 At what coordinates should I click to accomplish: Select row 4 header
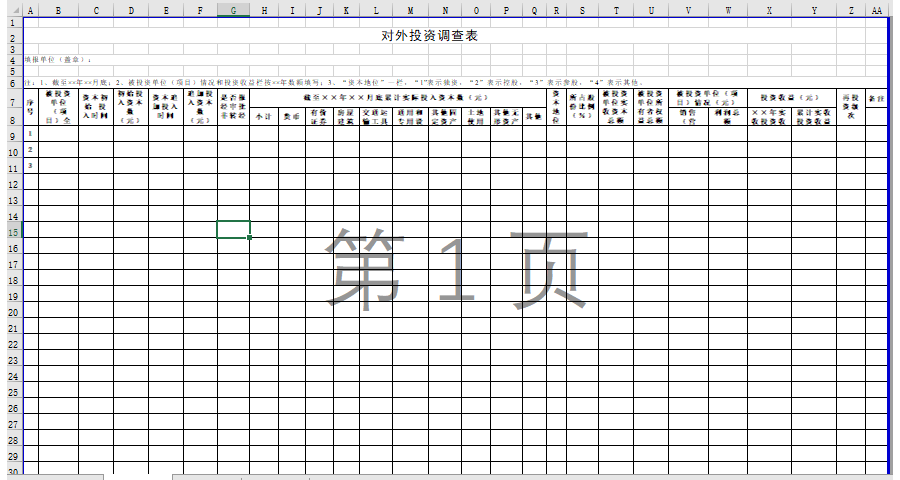point(13,60)
